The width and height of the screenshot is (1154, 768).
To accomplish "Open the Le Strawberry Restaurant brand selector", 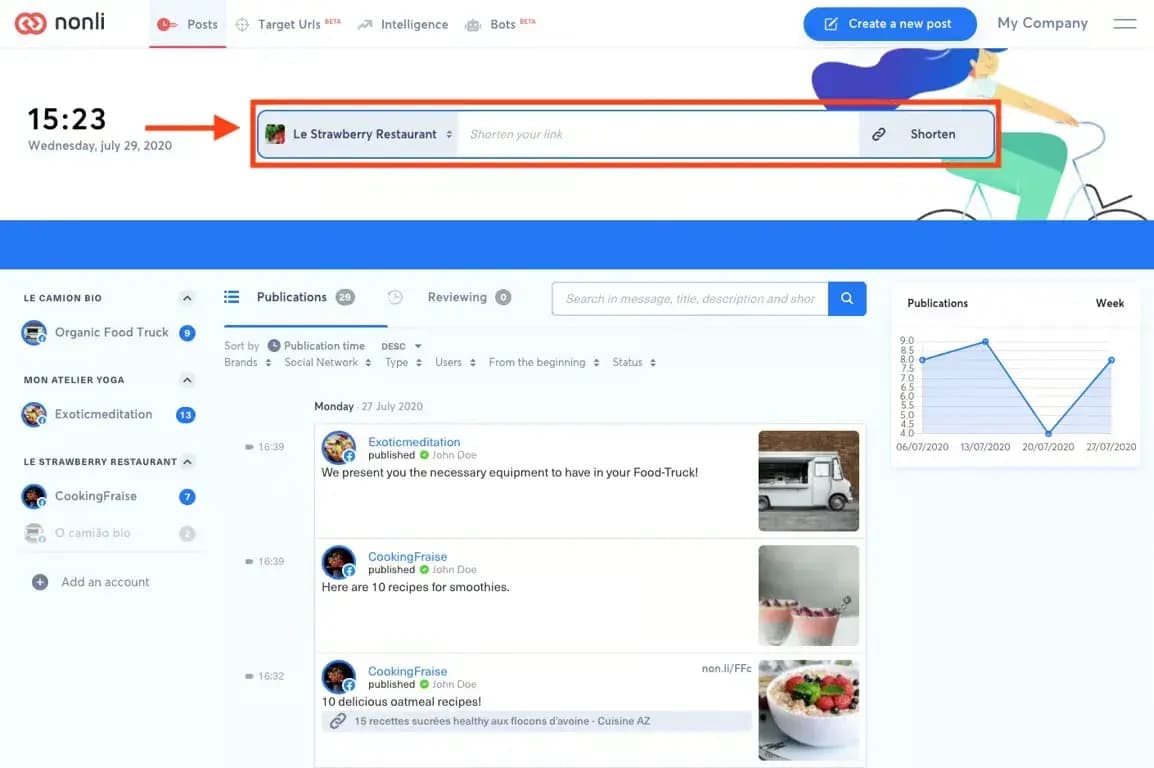I will click(x=358, y=134).
